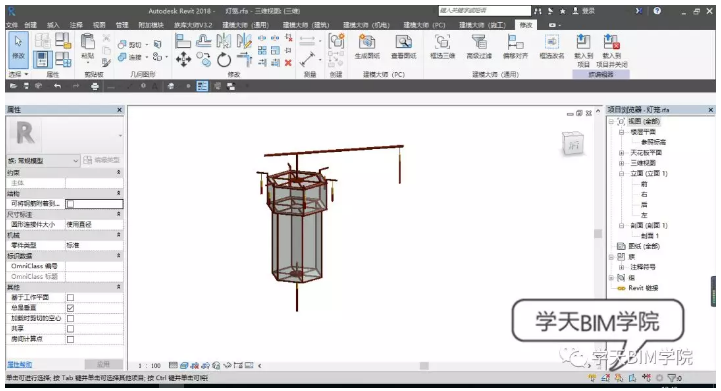Toggle the 加载时剪切的空心 checkbox
Screen dimensions: 721x391
70,318
